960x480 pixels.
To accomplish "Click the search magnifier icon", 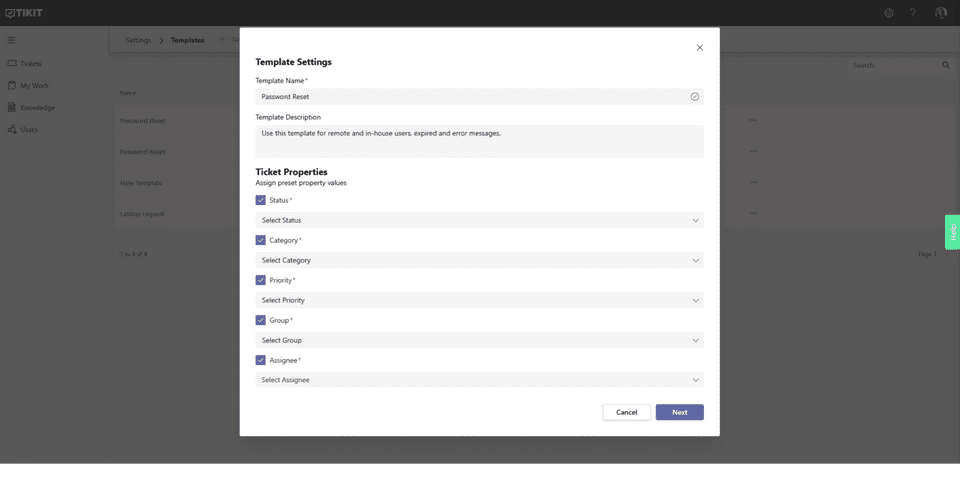I will coord(946,65).
